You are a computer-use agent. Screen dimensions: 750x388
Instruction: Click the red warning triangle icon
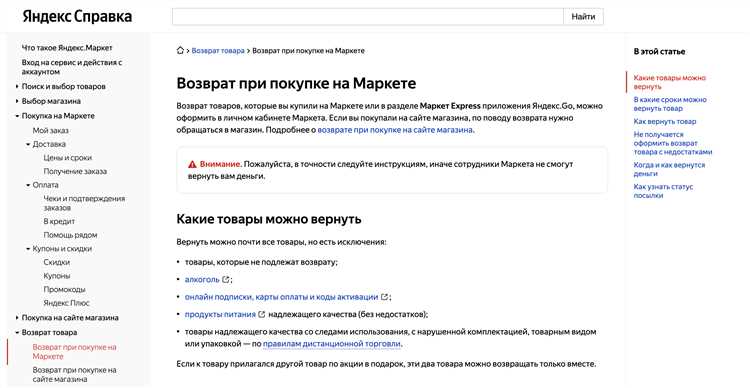pos(192,164)
